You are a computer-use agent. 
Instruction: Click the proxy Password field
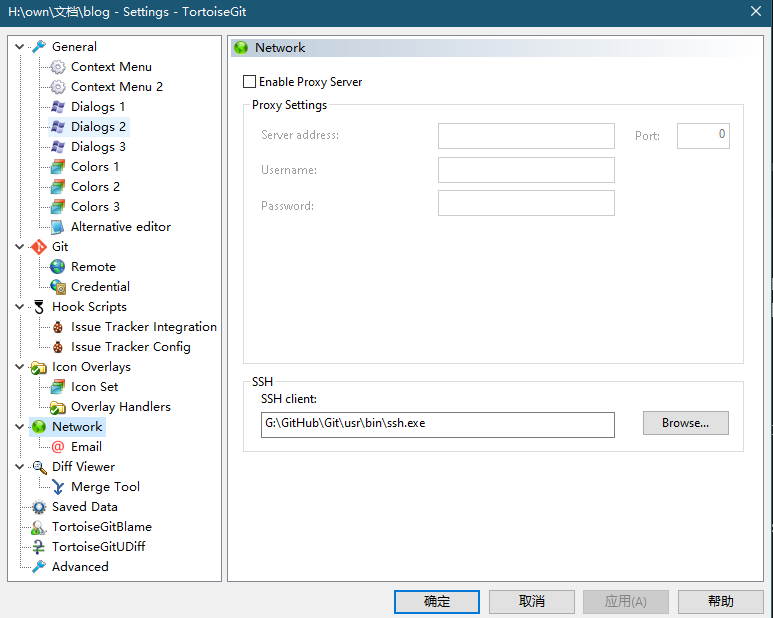[526, 203]
